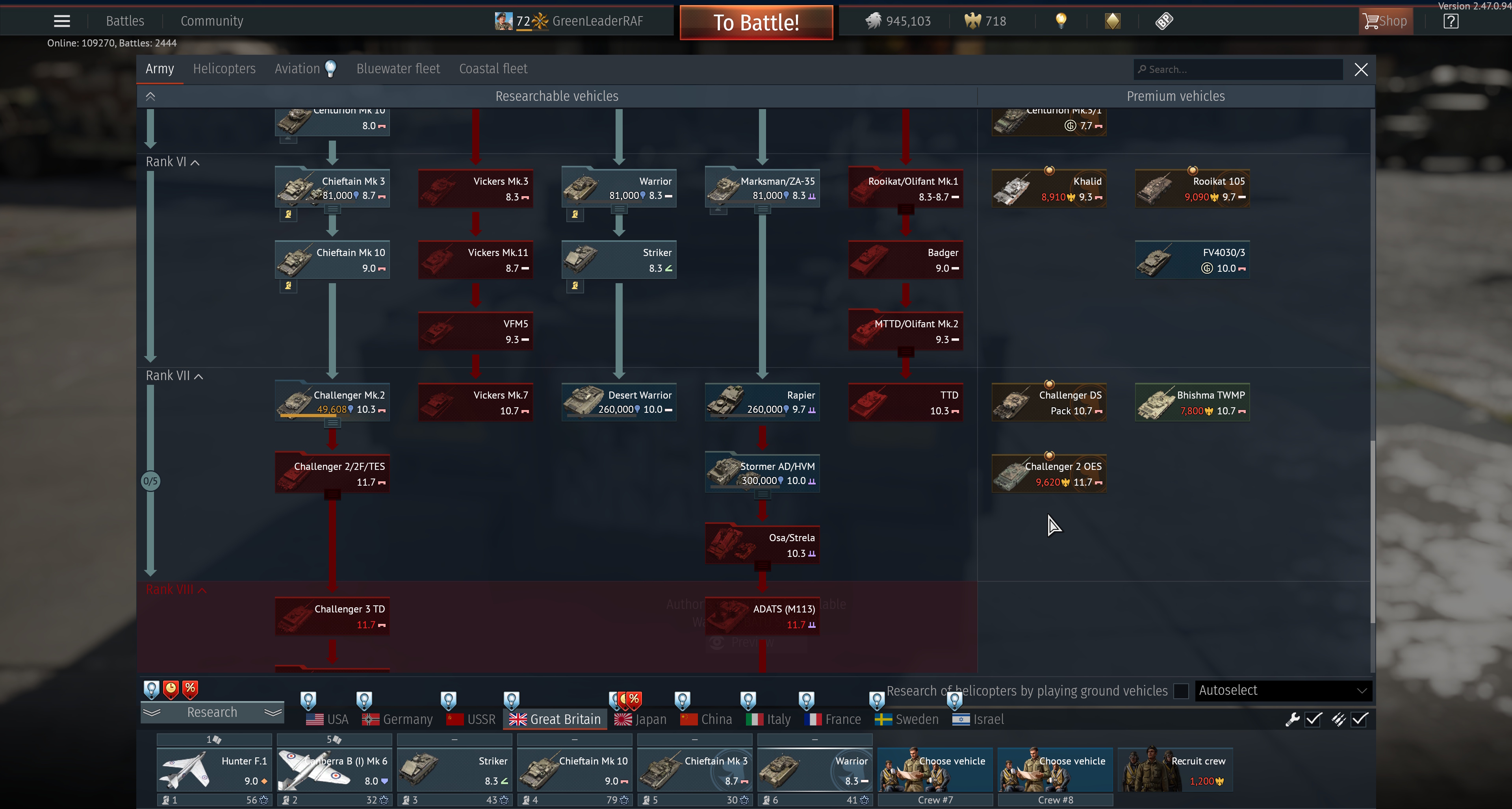
Task: Click the Rank VII 0/5 progress marker
Action: tap(150, 481)
